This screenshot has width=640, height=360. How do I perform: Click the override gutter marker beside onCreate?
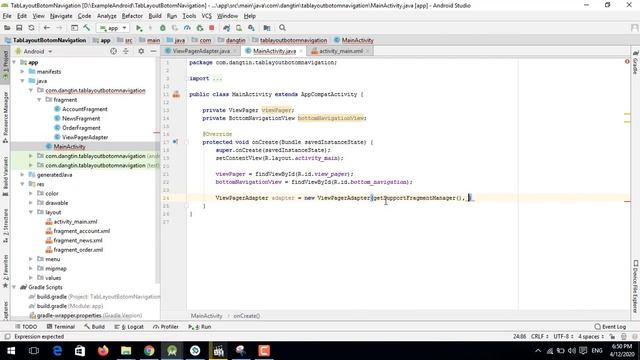(x=175, y=142)
